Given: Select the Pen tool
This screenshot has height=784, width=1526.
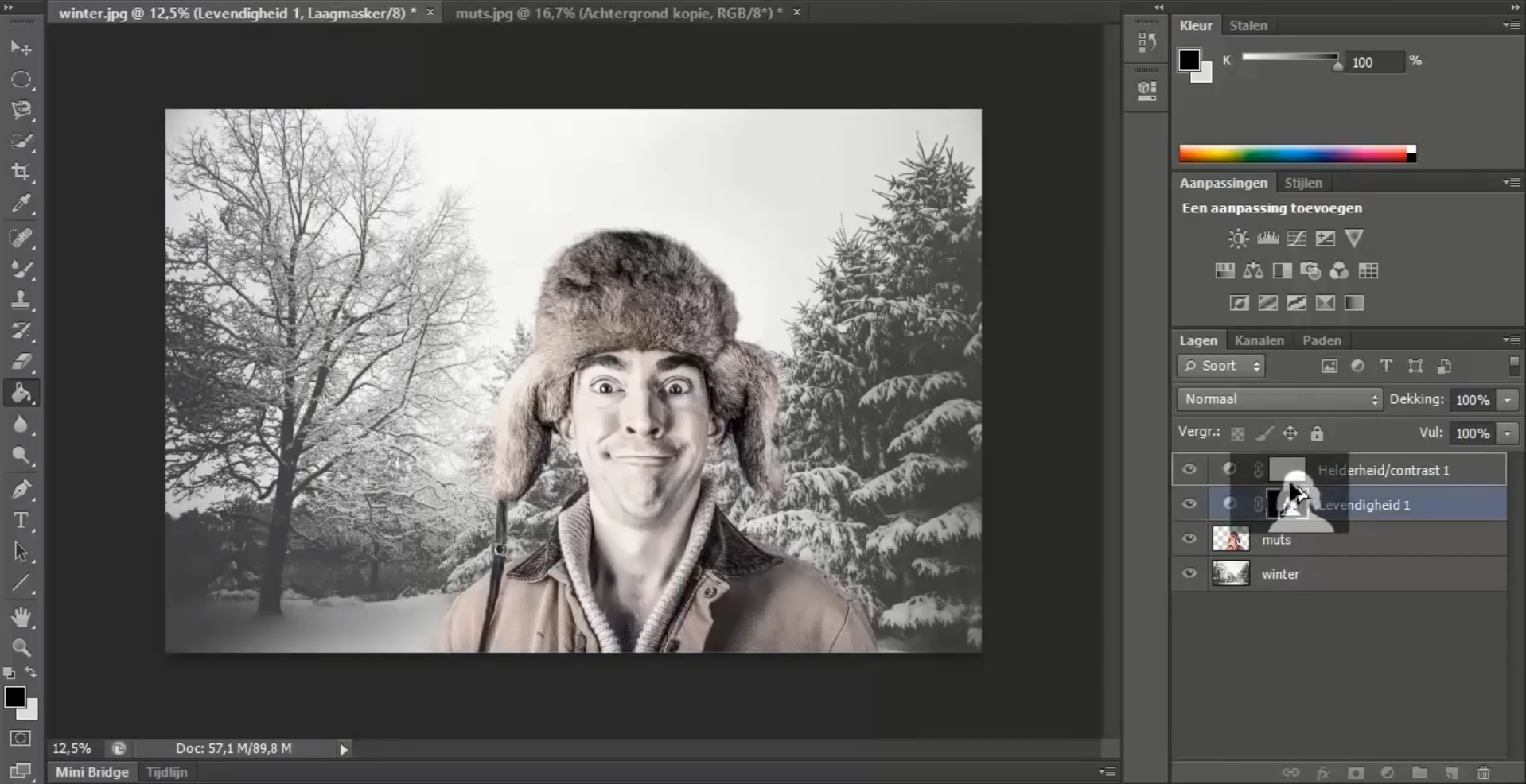Looking at the screenshot, I should tap(21, 489).
